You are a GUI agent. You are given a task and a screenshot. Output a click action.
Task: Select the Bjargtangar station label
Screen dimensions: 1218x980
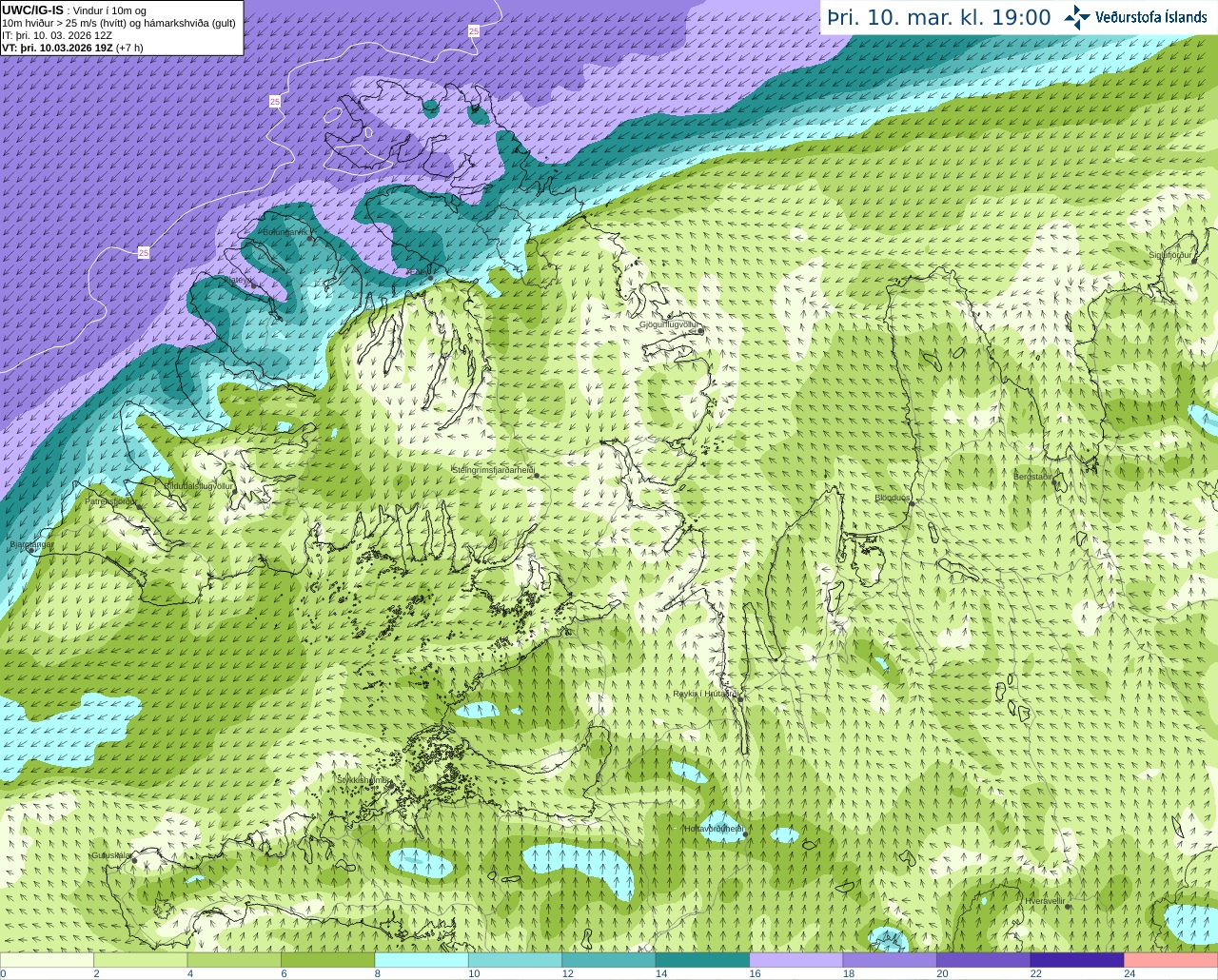pyautogui.click(x=31, y=544)
